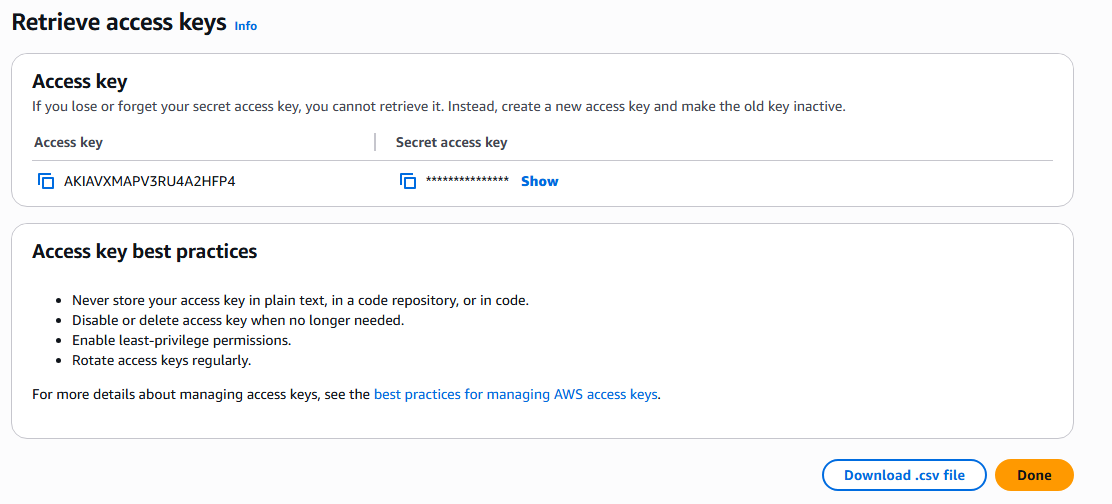Click the Disable or delete access key bullet
The width and height of the screenshot is (1112, 504).
[238, 320]
